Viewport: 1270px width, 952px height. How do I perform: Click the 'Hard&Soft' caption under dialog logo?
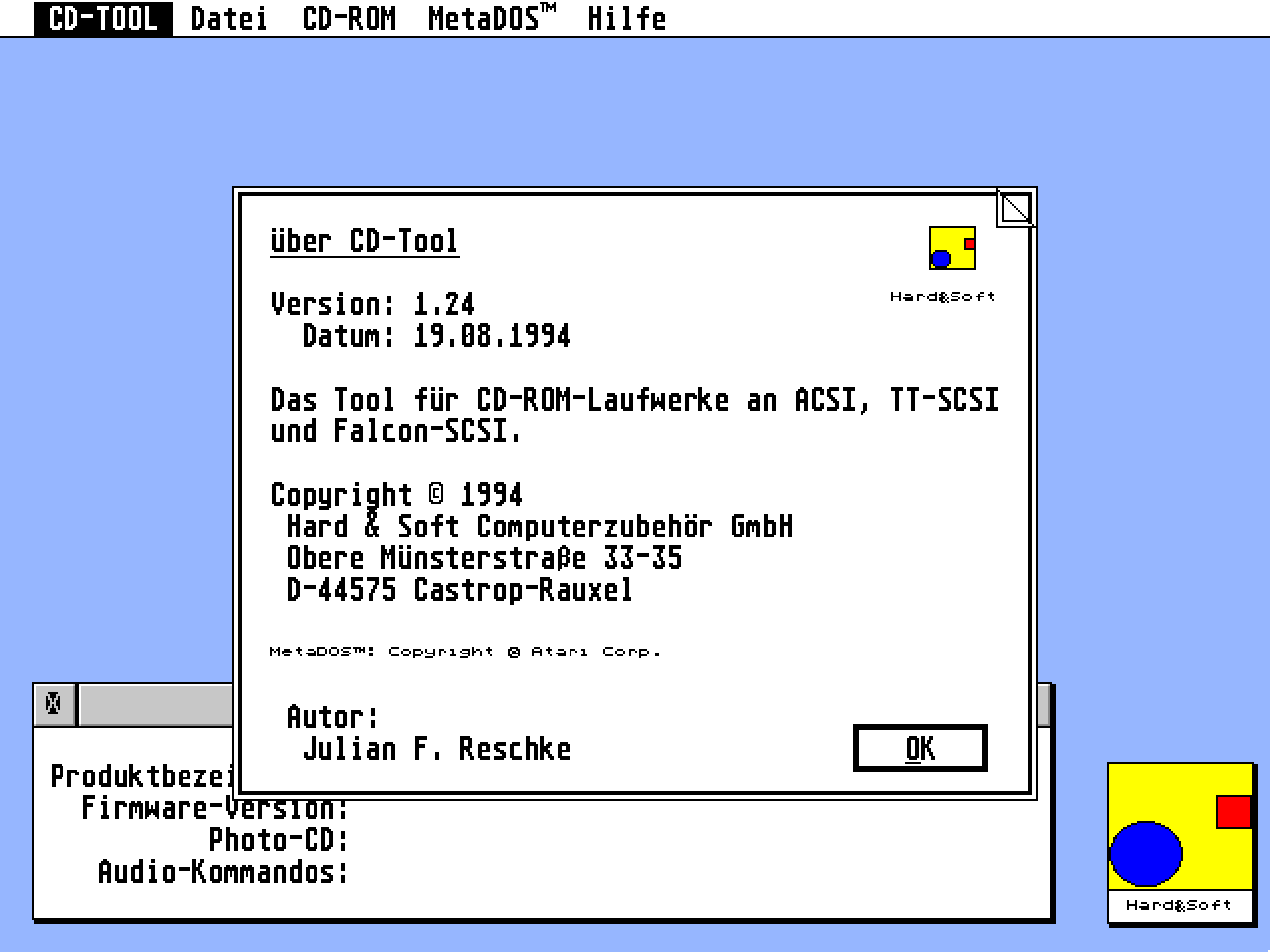click(943, 296)
